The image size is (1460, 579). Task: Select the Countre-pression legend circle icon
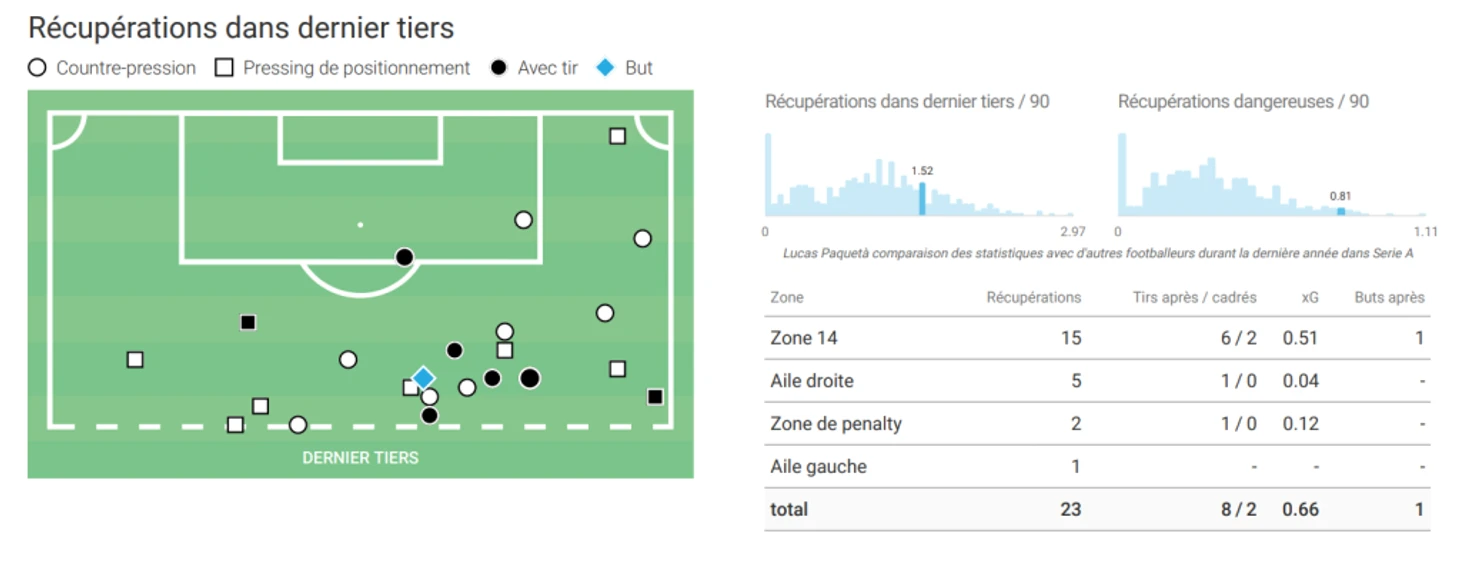37,68
